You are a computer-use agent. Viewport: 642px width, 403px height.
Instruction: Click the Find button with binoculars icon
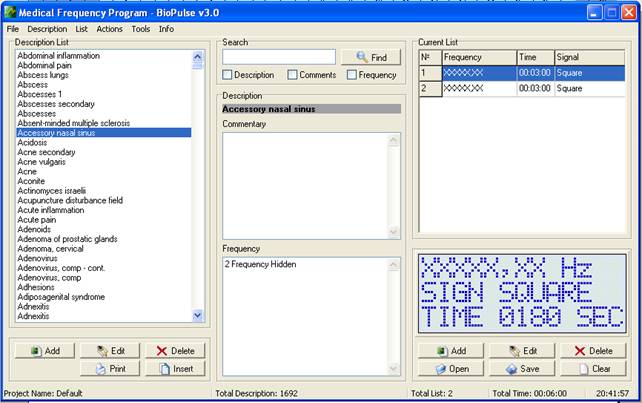pos(370,58)
